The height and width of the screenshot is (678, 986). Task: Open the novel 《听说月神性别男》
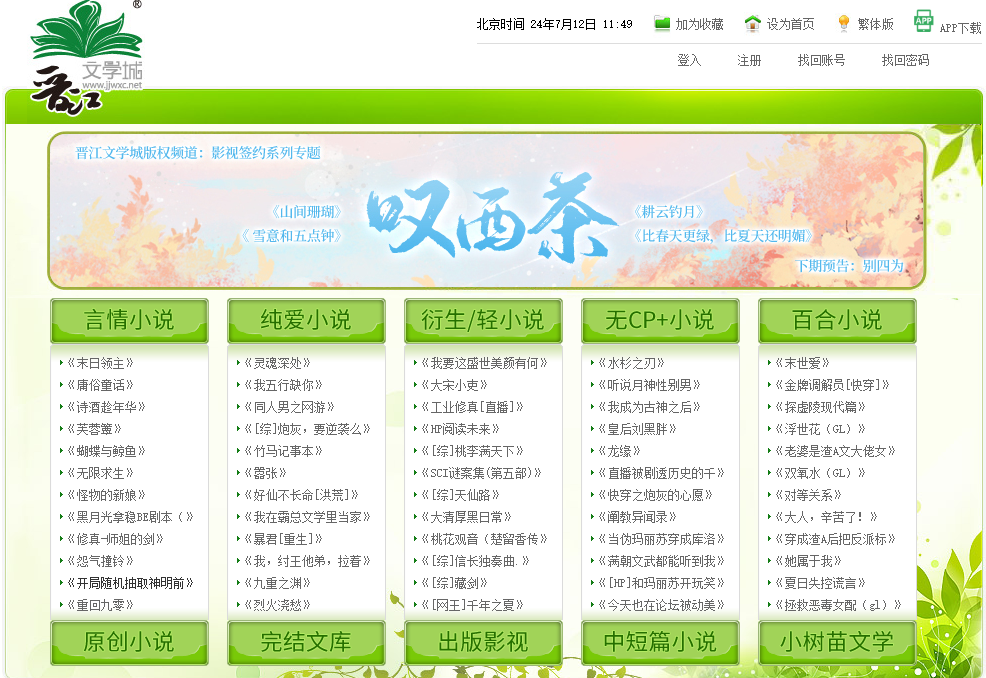pyautogui.click(x=650, y=385)
